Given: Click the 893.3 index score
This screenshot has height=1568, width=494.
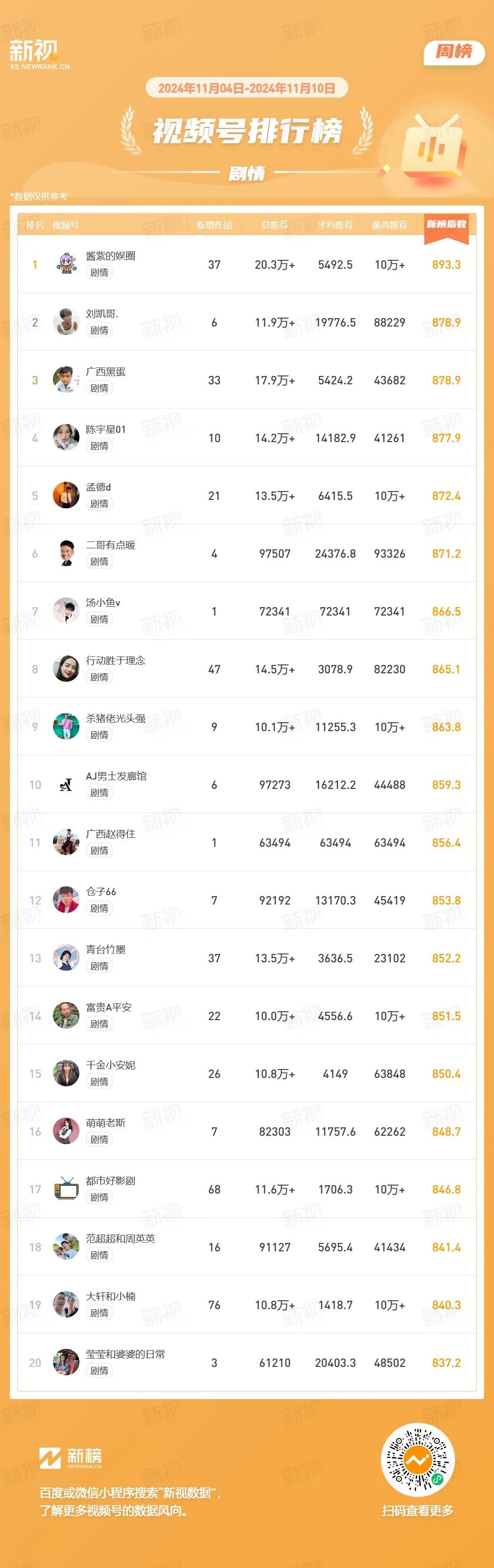Looking at the screenshot, I should pyautogui.click(x=446, y=265).
